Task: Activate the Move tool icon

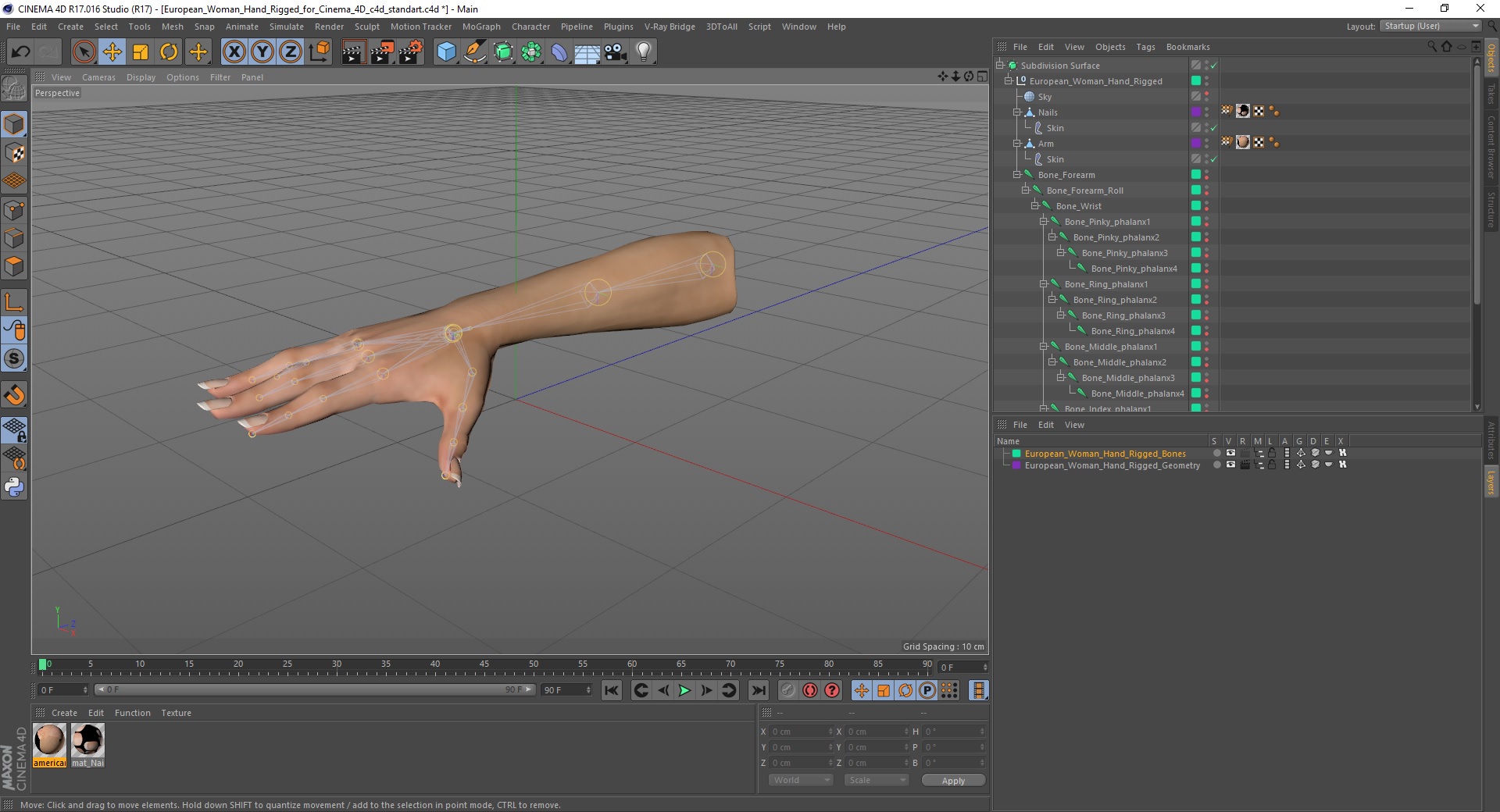Action: (x=112, y=52)
